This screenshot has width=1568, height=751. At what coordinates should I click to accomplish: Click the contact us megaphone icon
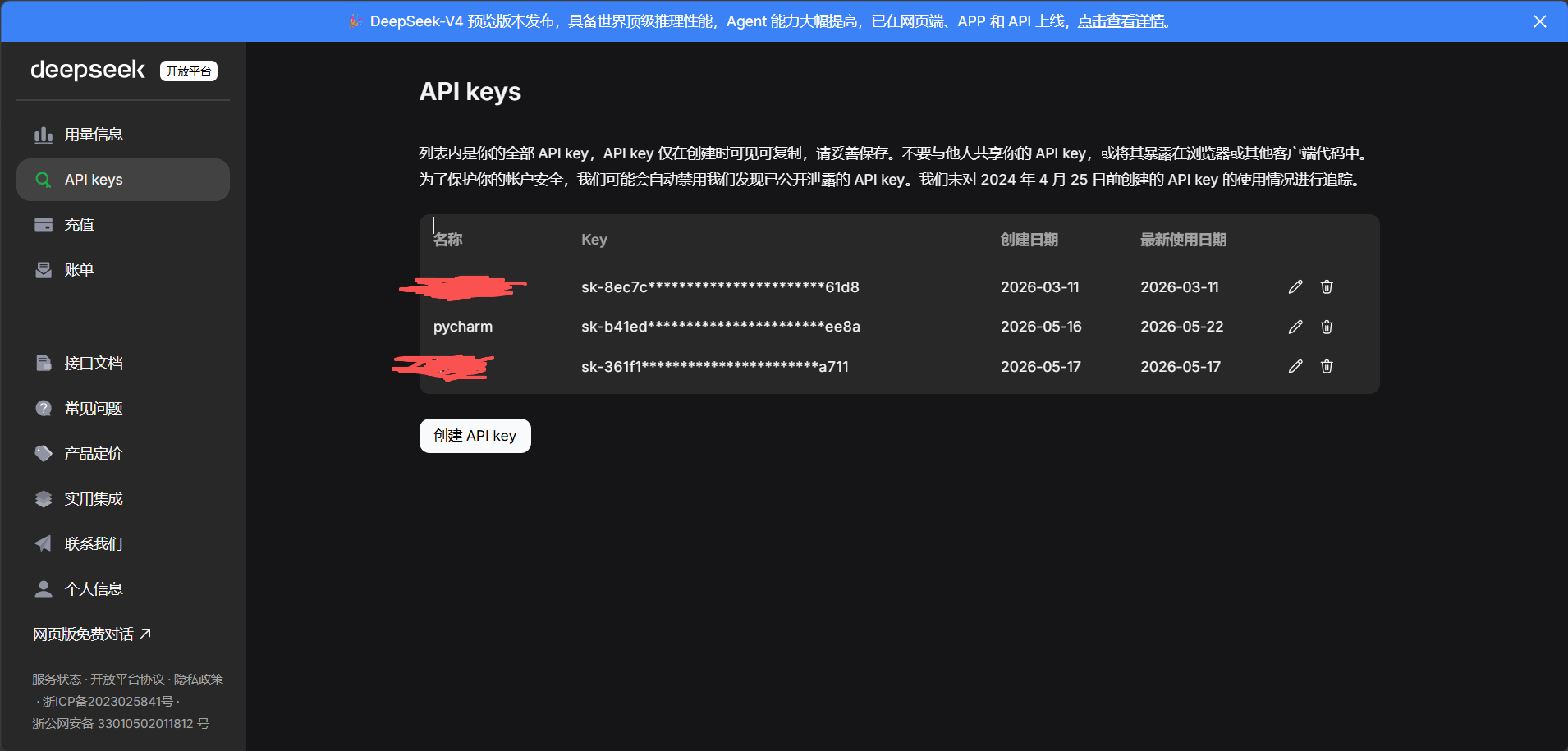[44, 543]
